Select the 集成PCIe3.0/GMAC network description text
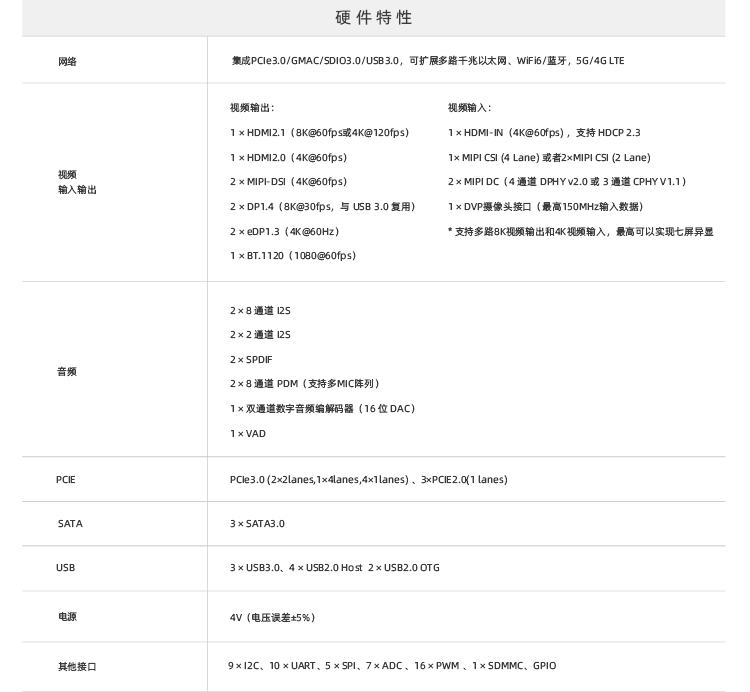The width and height of the screenshot is (750, 692). 427,61
